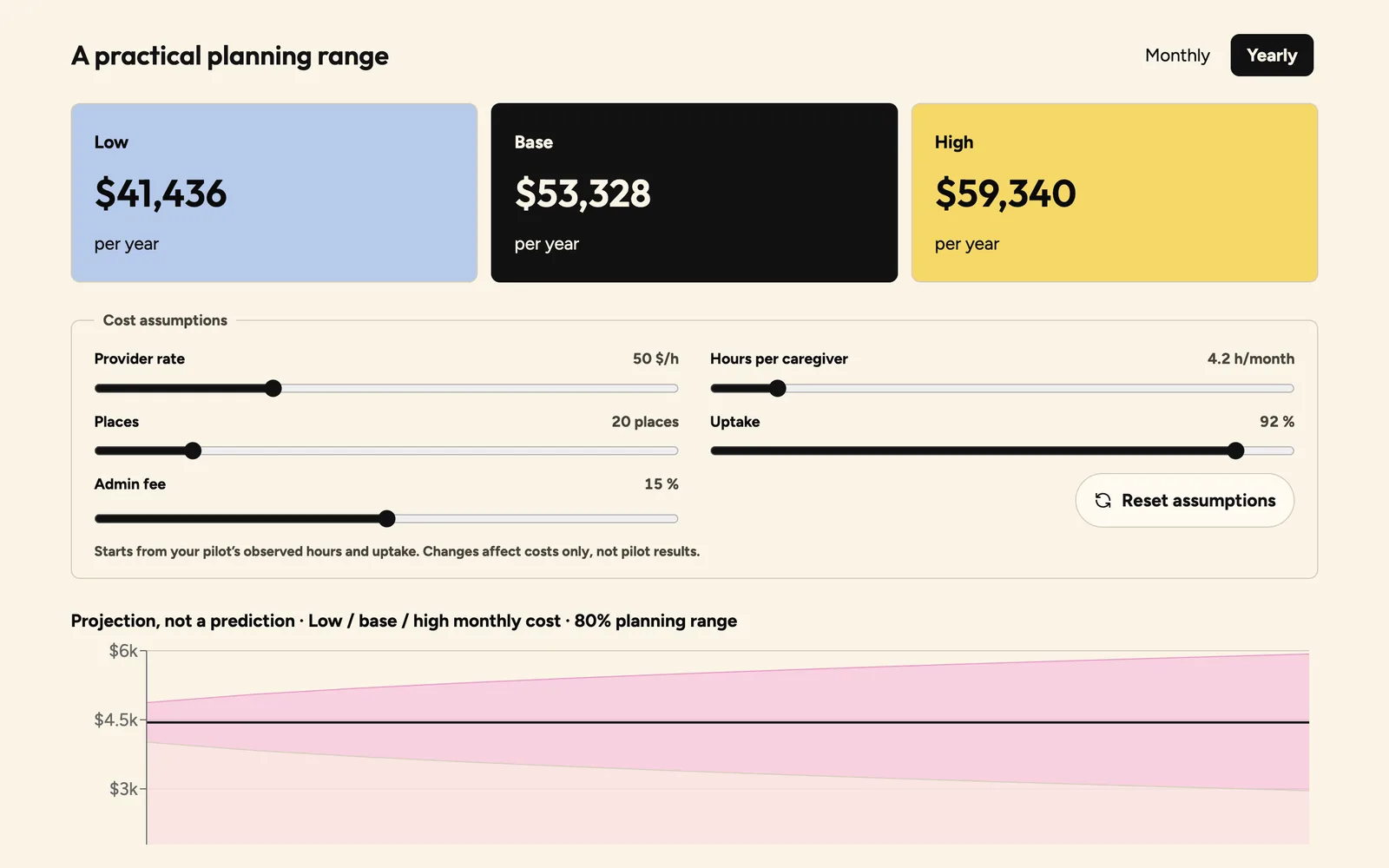Viewport: 1389px width, 868px height.
Task: Click the refresh icon in Reset assumptions
Action: click(x=1103, y=501)
